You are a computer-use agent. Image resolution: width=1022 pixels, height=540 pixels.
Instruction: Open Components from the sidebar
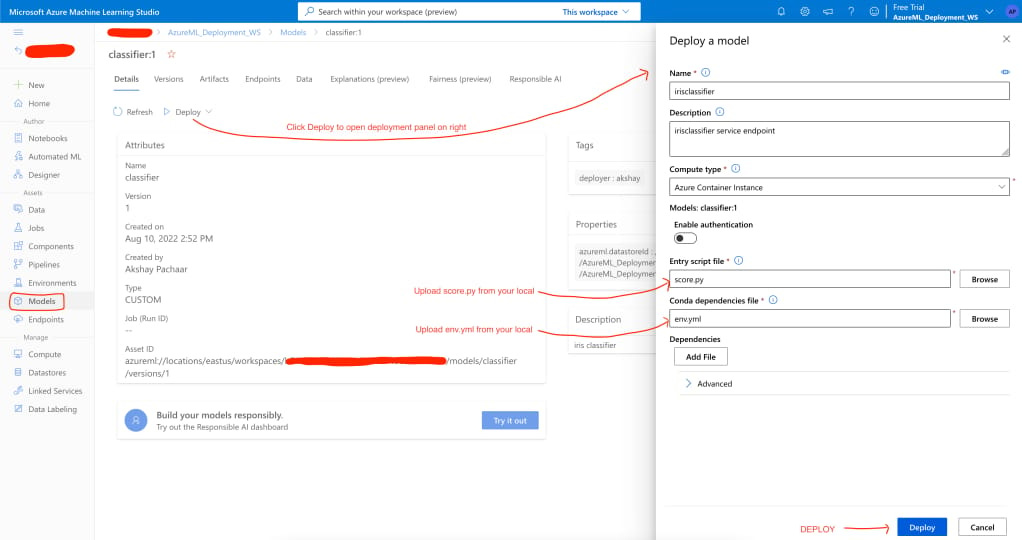[51, 247]
